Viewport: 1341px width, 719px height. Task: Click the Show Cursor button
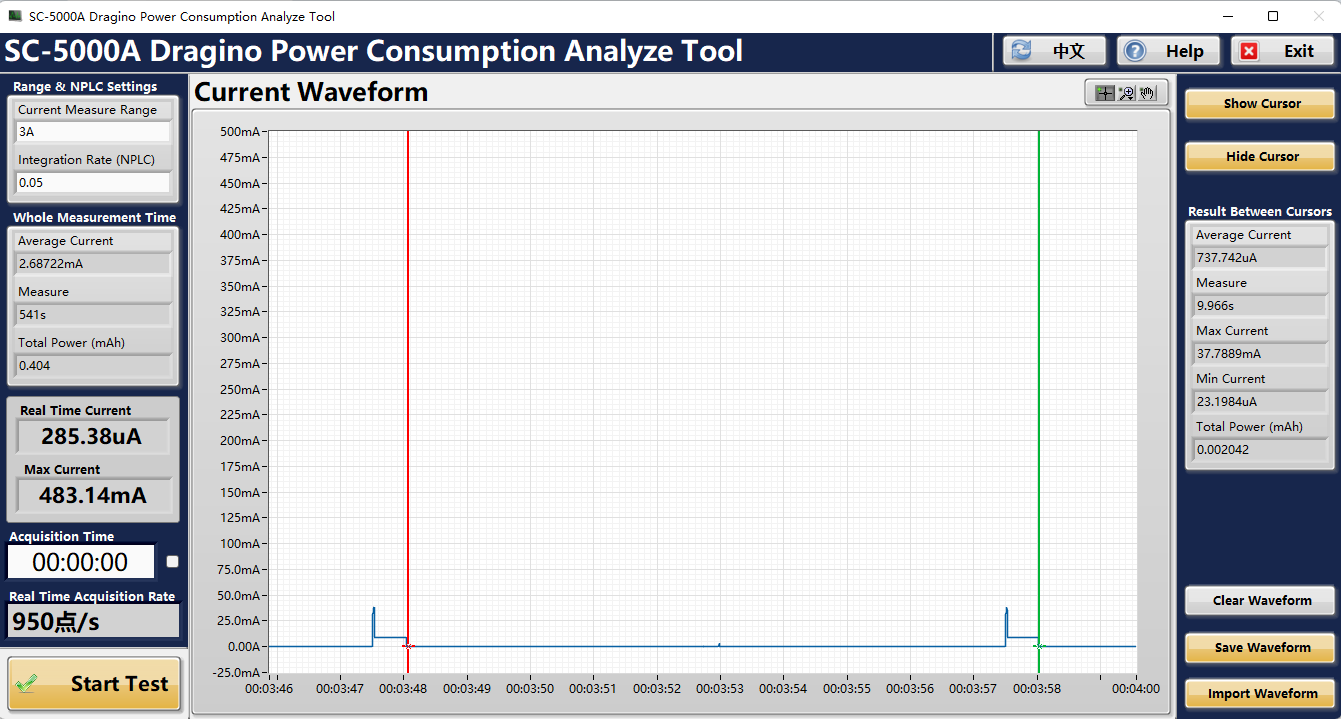tap(1260, 104)
